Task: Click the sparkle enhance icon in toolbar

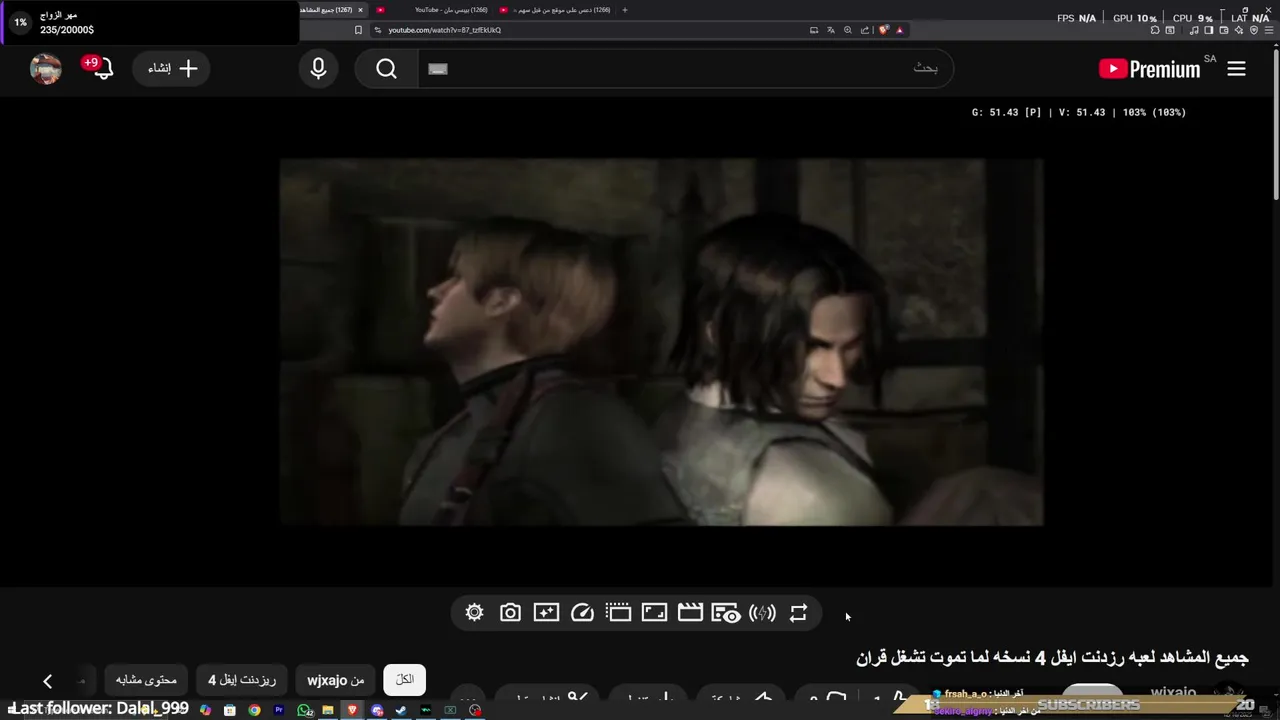Action: [x=546, y=613]
